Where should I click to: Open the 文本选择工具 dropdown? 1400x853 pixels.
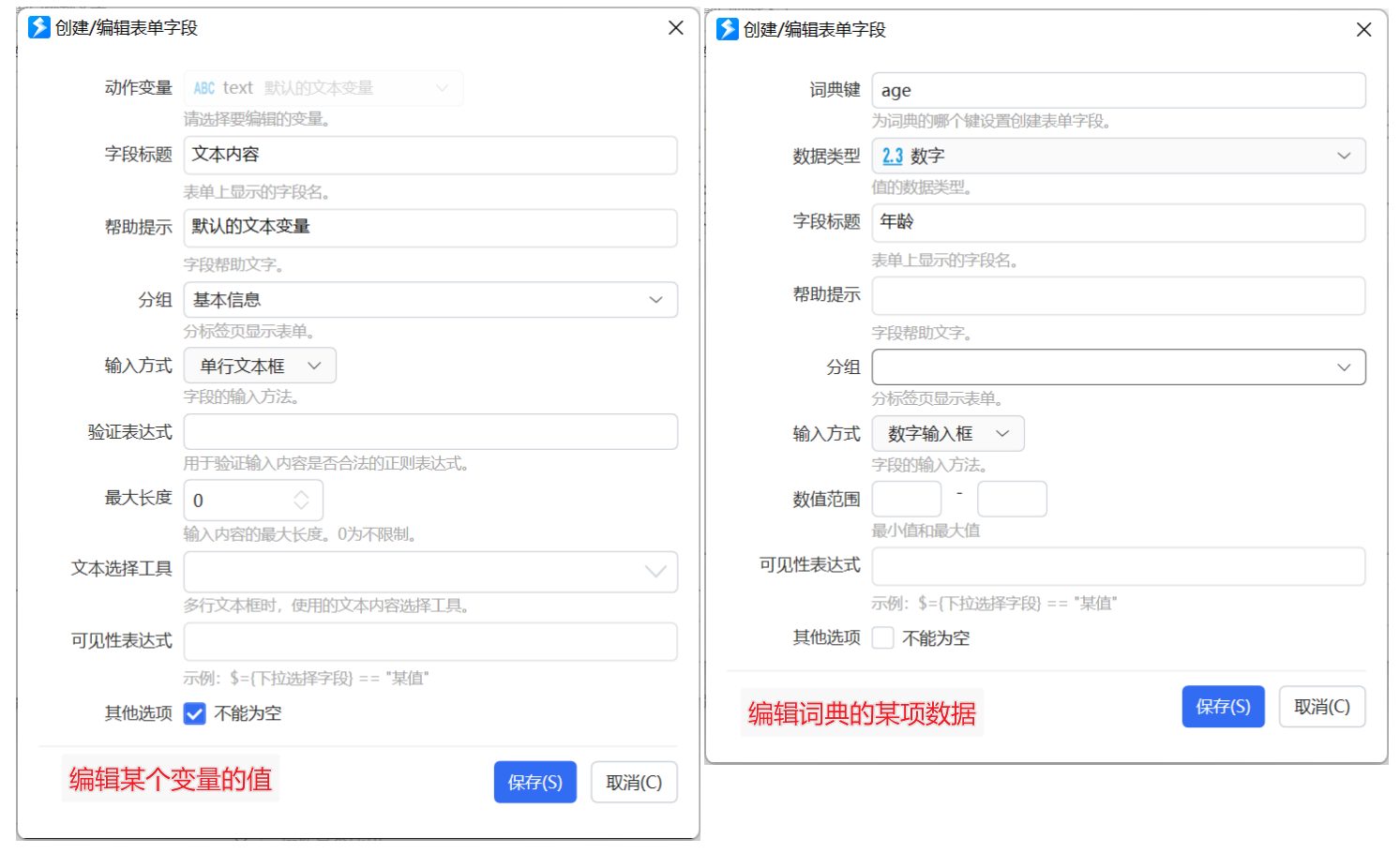click(x=430, y=572)
